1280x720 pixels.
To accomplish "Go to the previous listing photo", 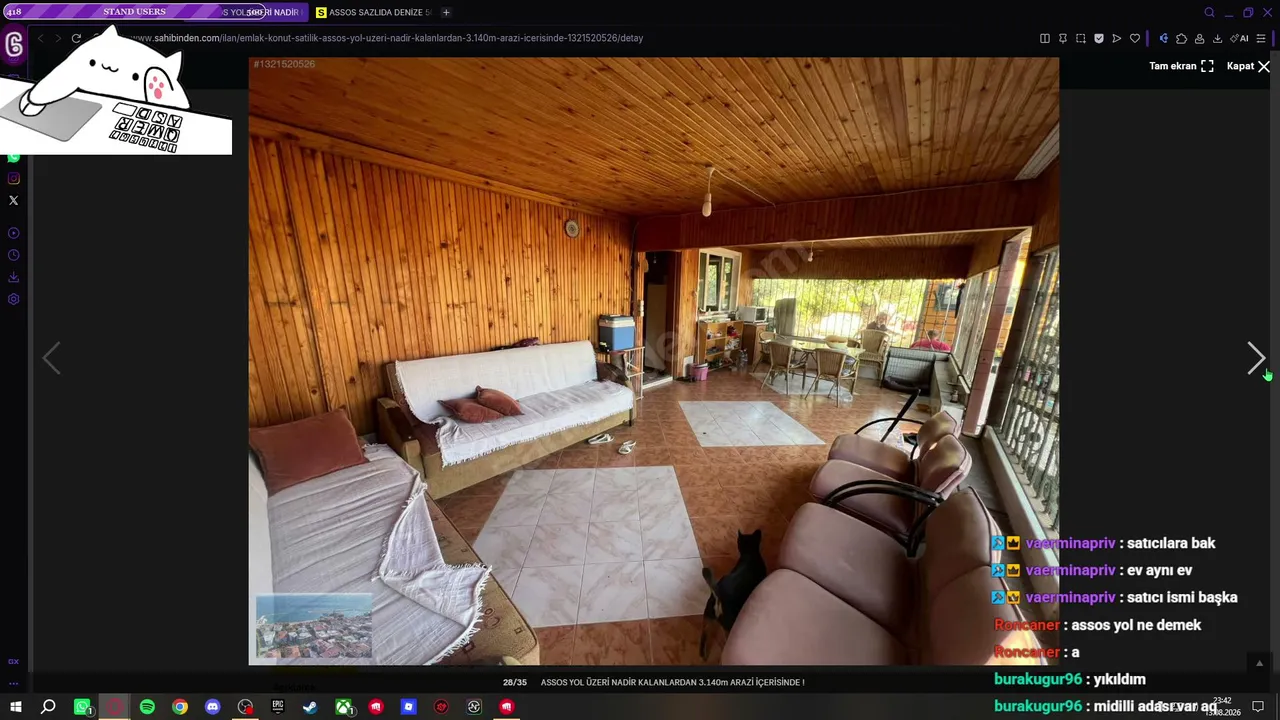I will pyautogui.click(x=51, y=358).
